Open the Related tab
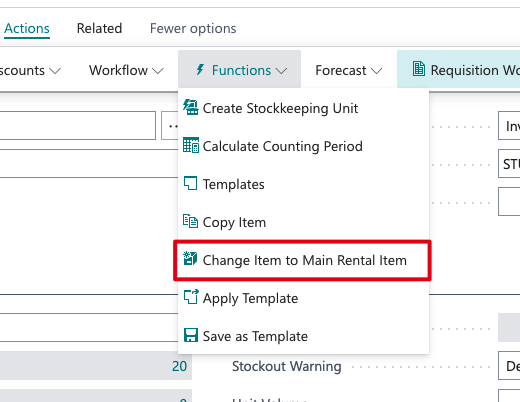The width and height of the screenshot is (520, 402). click(x=99, y=28)
